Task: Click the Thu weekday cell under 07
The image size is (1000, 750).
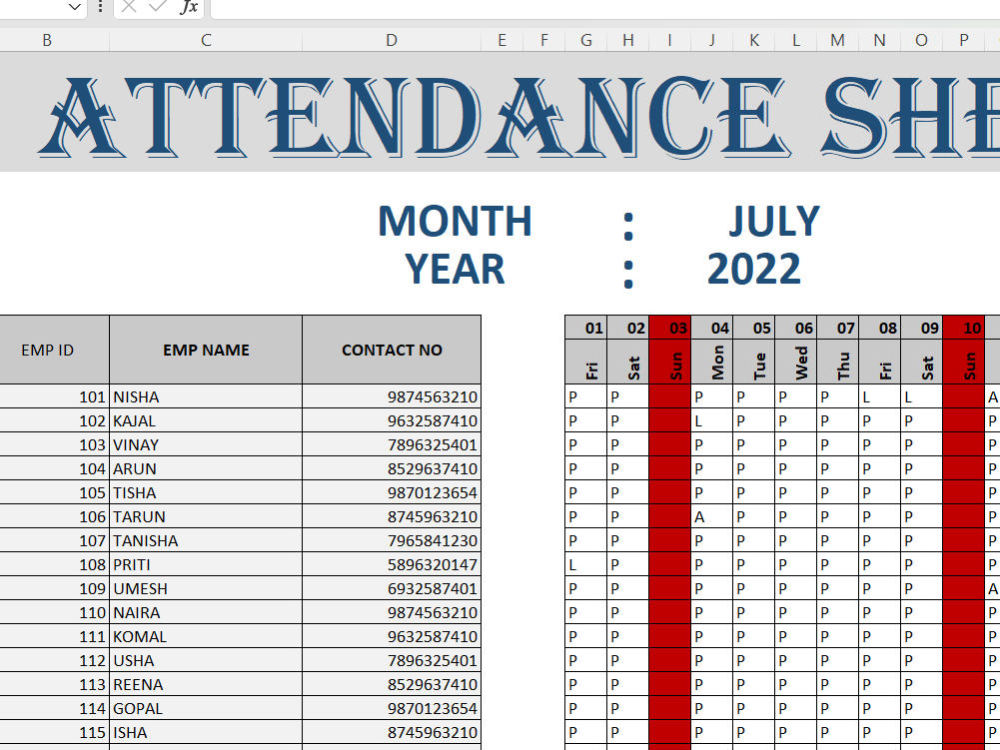Action: 837,362
